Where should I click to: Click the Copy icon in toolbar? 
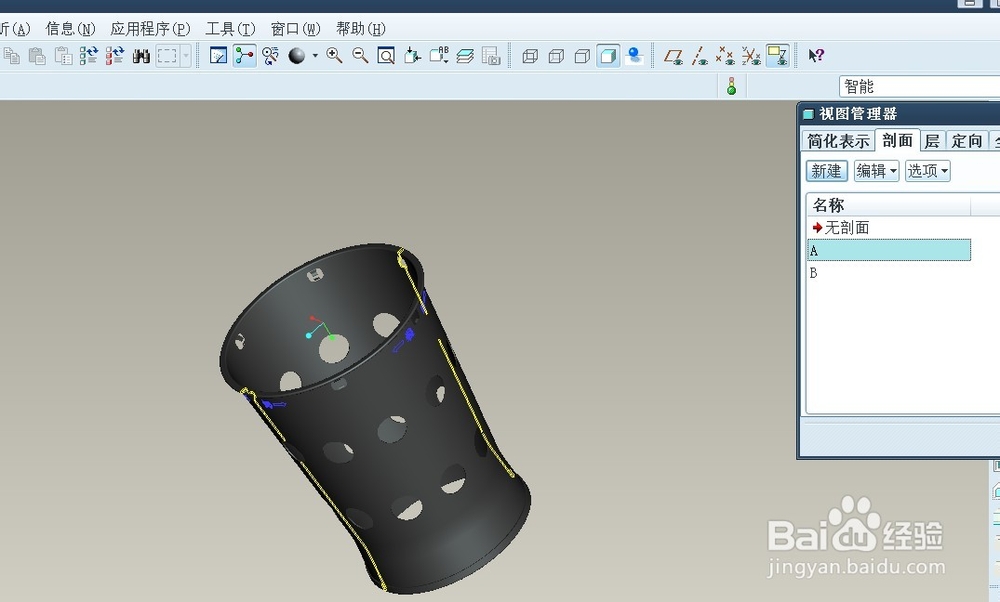click(11, 56)
